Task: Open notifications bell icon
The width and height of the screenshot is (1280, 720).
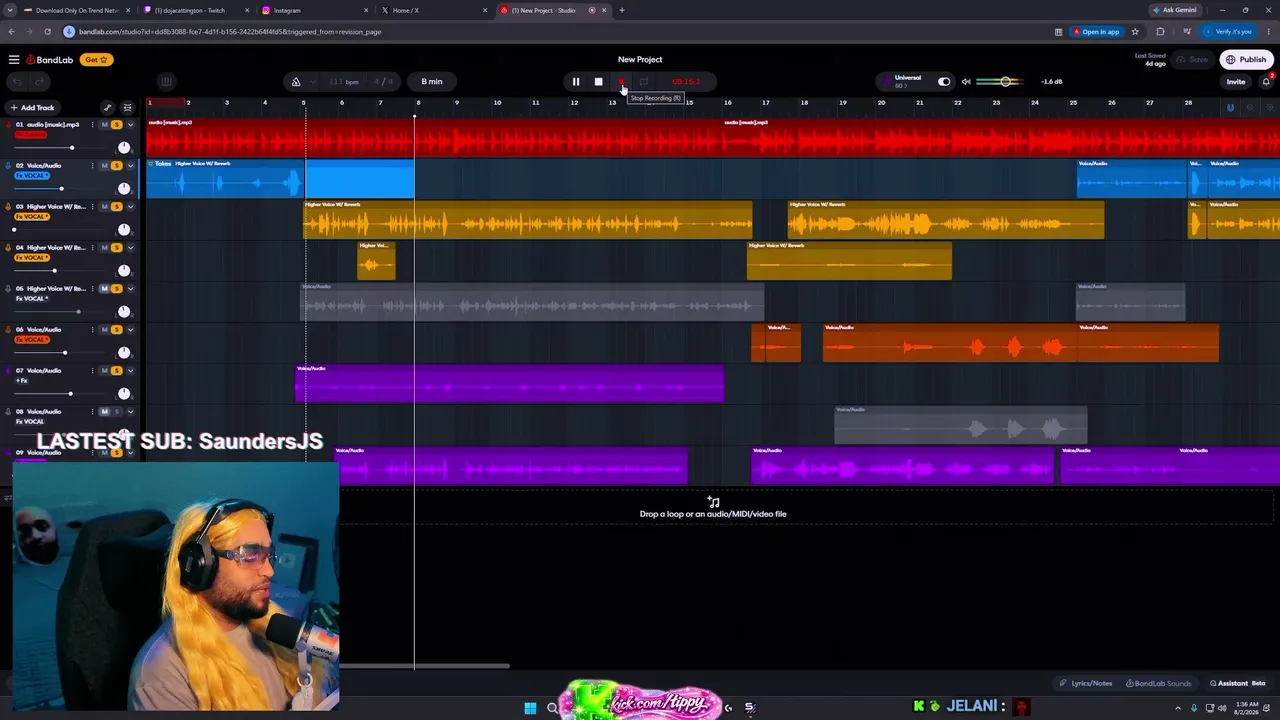Action: click(1266, 82)
